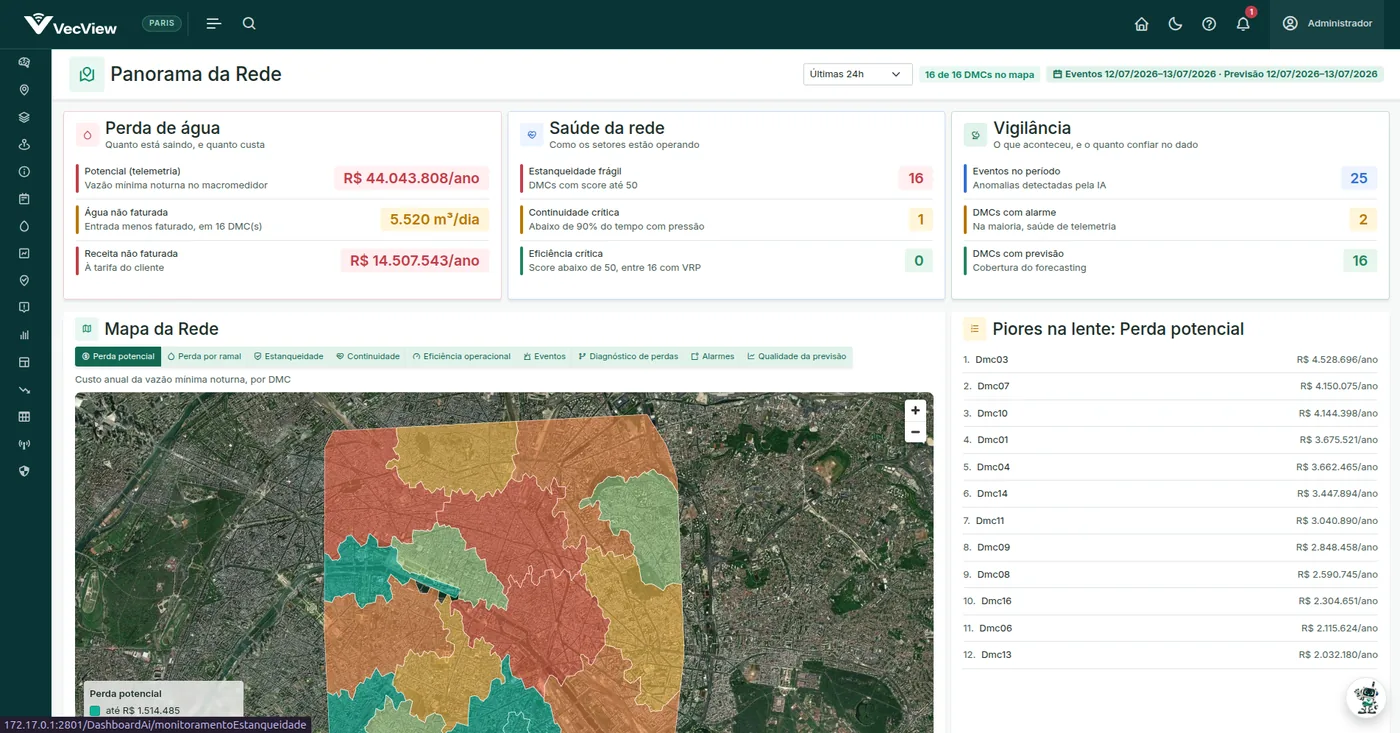Open the calendar sidebar icon
The height and width of the screenshot is (733, 1400).
click(x=24, y=199)
